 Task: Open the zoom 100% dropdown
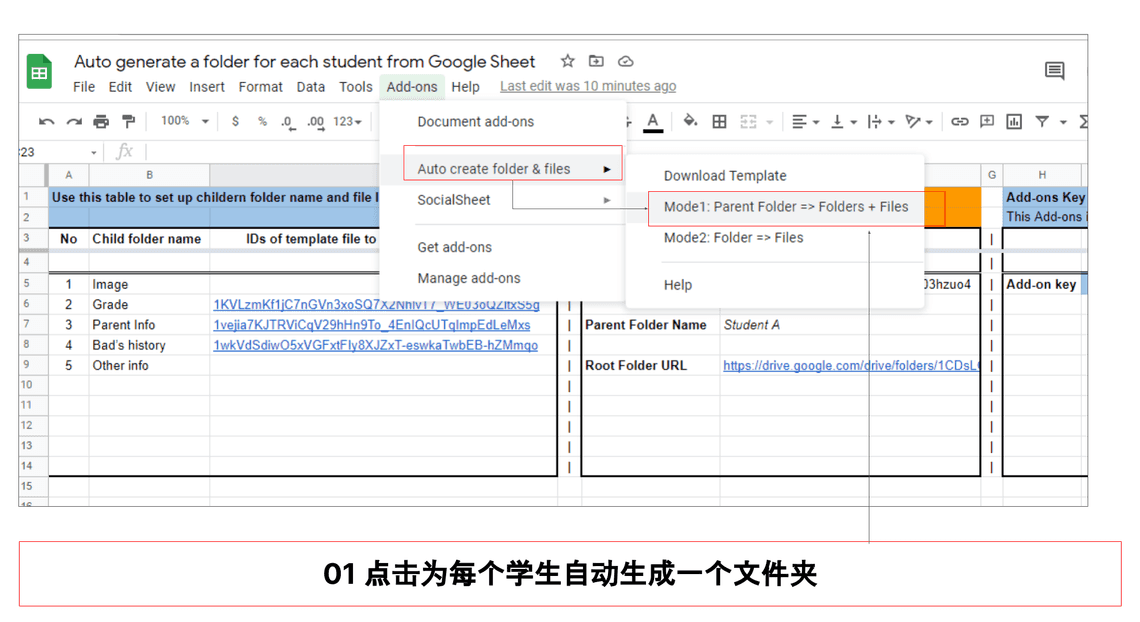click(185, 121)
